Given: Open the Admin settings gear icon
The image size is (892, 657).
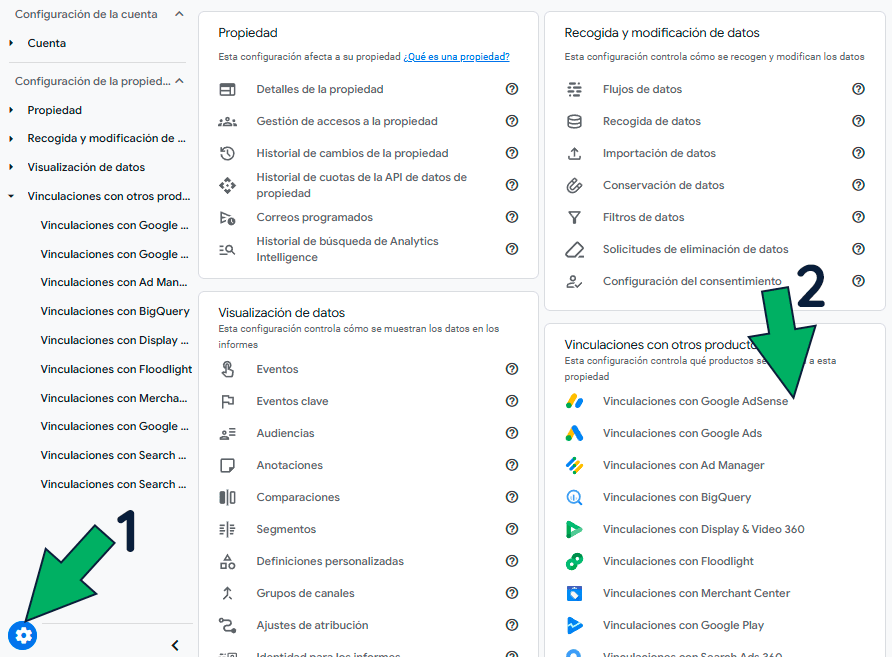Looking at the screenshot, I should [x=22, y=635].
